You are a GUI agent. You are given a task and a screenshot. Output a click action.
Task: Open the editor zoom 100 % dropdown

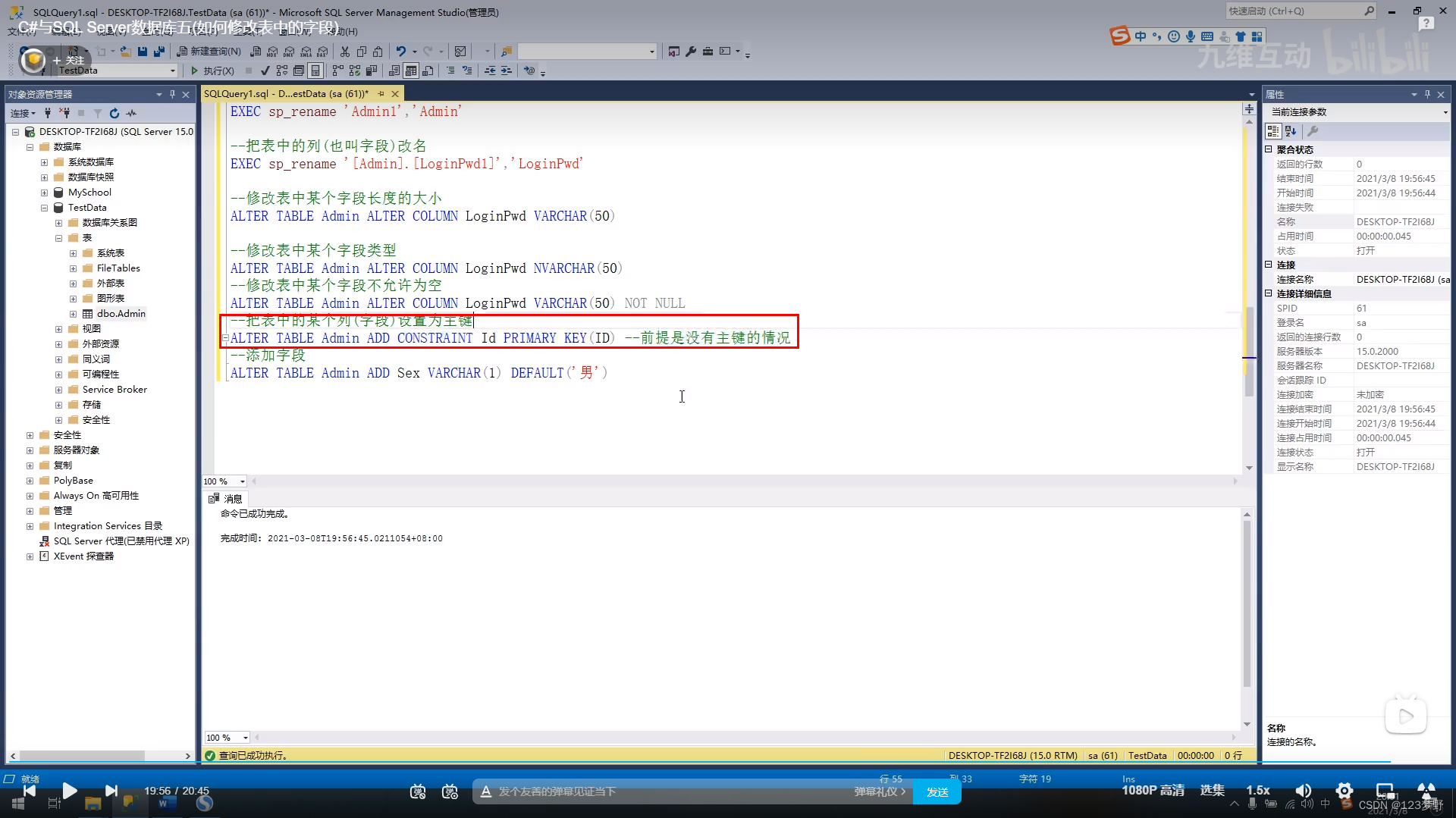tap(243, 481)
